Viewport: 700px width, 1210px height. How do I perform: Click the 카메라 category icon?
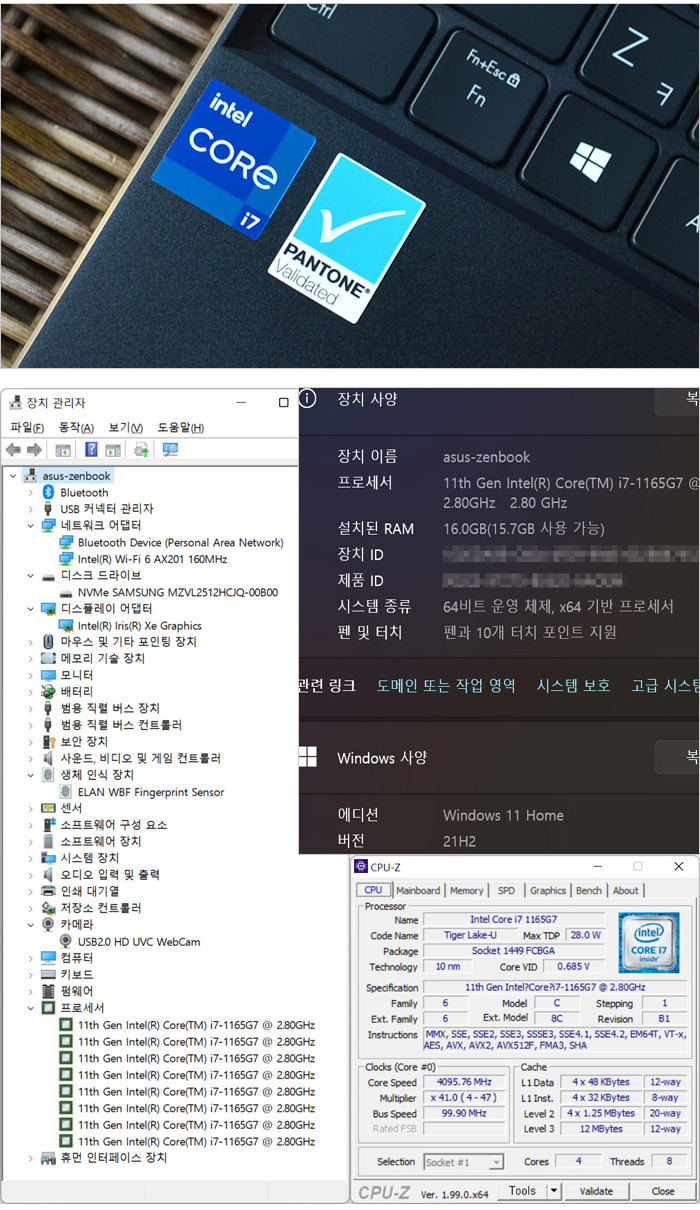tap(48, 924)
